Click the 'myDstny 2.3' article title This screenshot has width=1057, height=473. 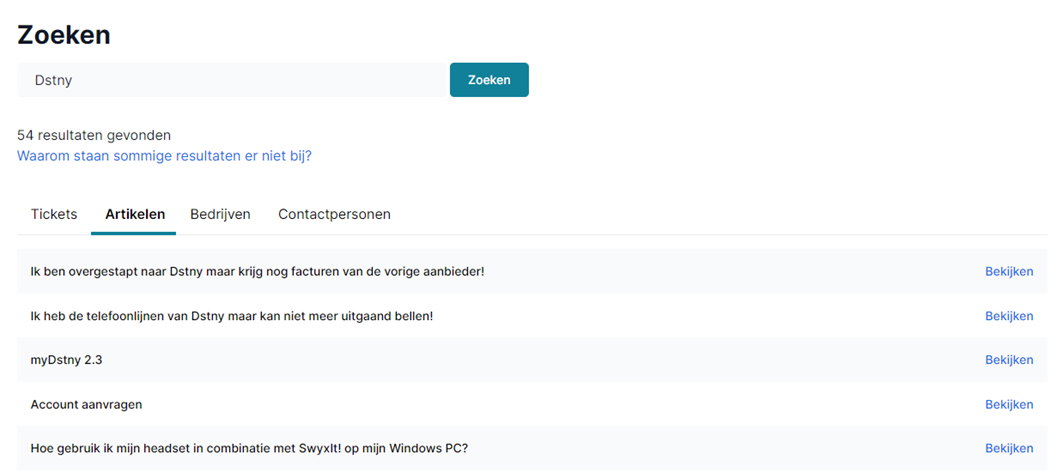coord(66,360)
